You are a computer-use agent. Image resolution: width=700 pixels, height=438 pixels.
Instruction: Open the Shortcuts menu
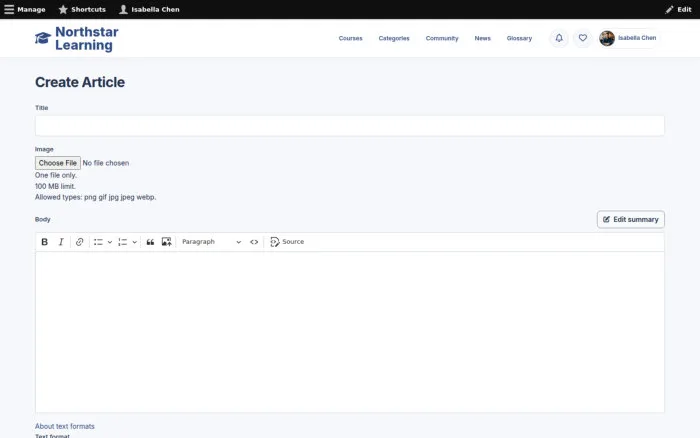[82, 9]
